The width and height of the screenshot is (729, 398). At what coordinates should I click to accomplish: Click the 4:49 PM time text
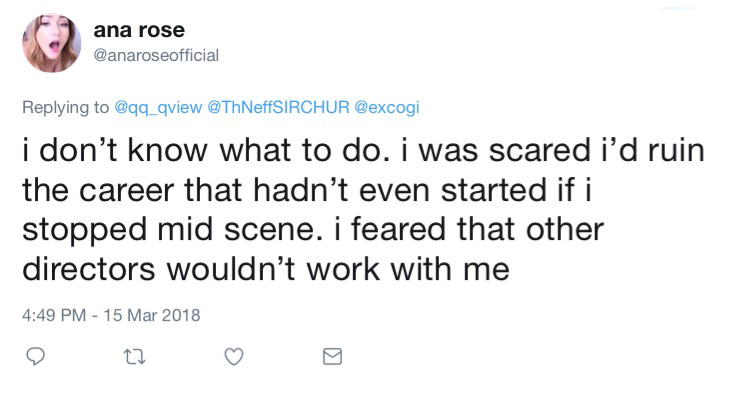54,315
